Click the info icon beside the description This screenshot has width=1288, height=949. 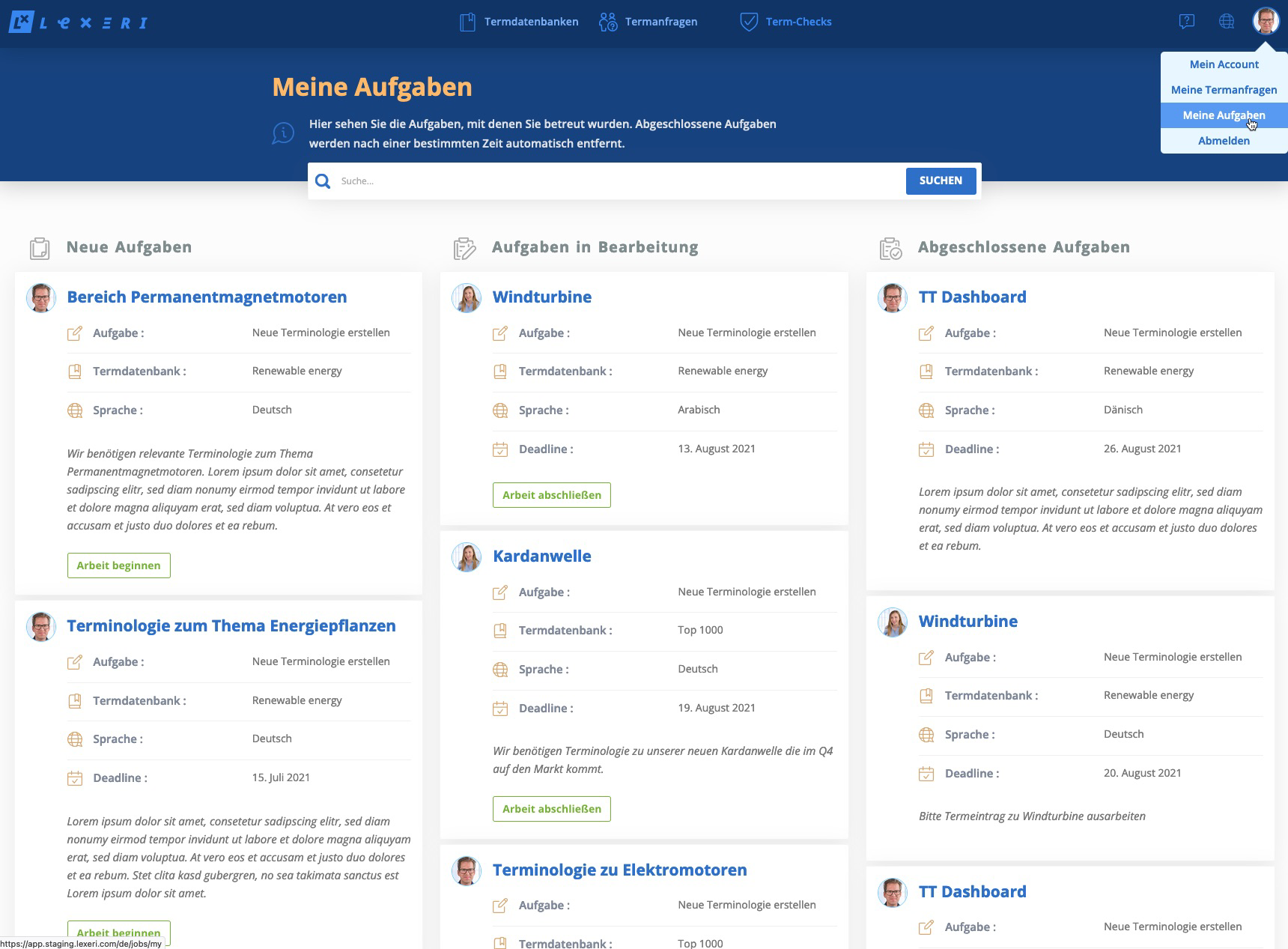pos(283,133)
